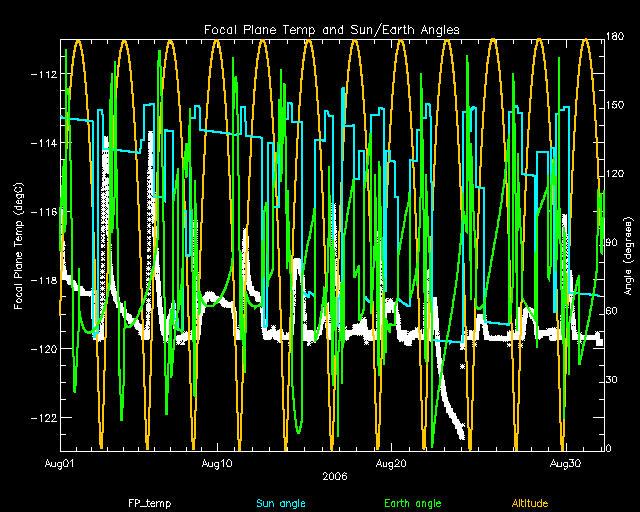Select the orange Altitude legend label
640x512 pixels.
[530, 503]
